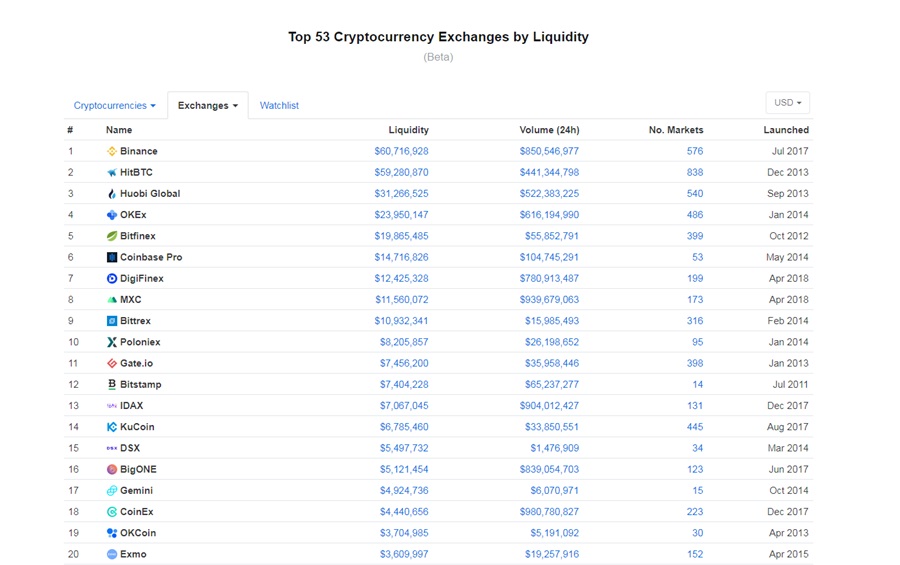Image resolution: width=900 pixels, height=565 pixels.
Task: Sort by the Launched column header
Action: point(786,130)
